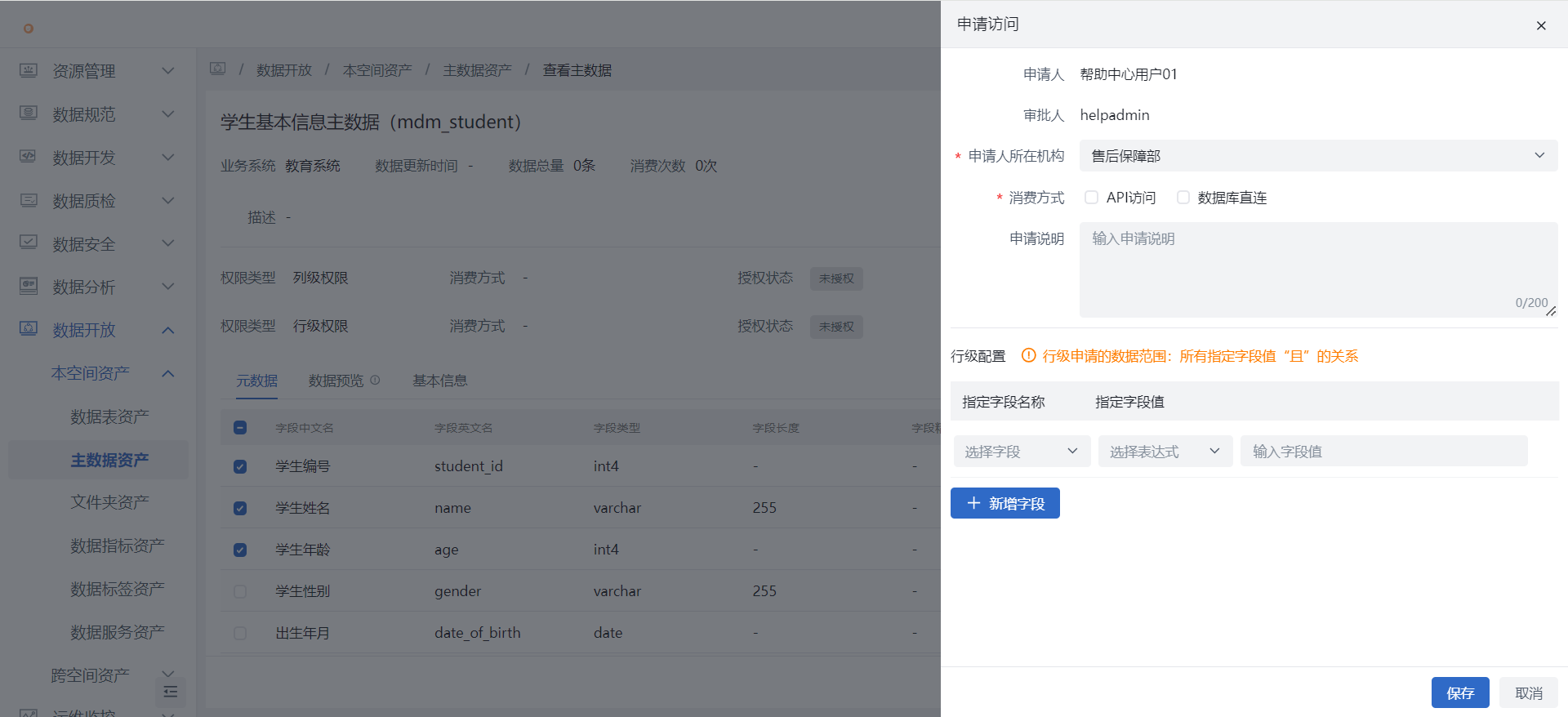The image size is (1568, 717).
Task: Close the 申请访问 panel
Action: point(1541,25)
